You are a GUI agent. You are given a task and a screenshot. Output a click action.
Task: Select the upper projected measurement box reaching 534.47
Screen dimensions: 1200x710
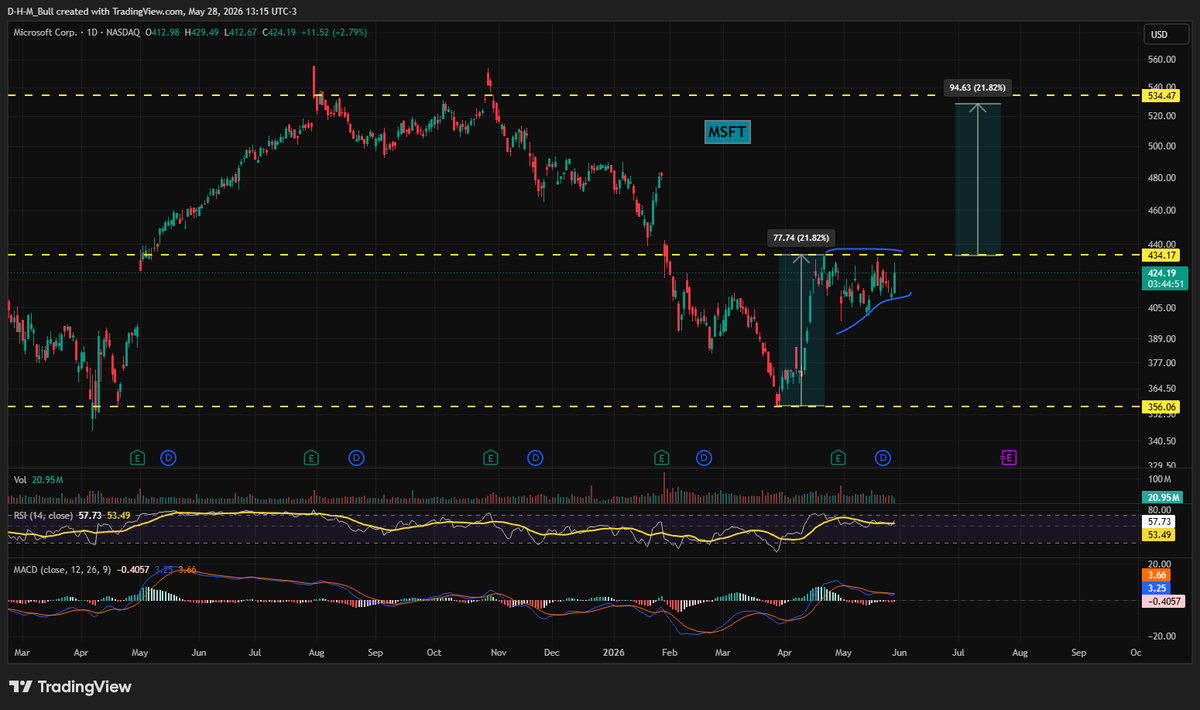978,179
